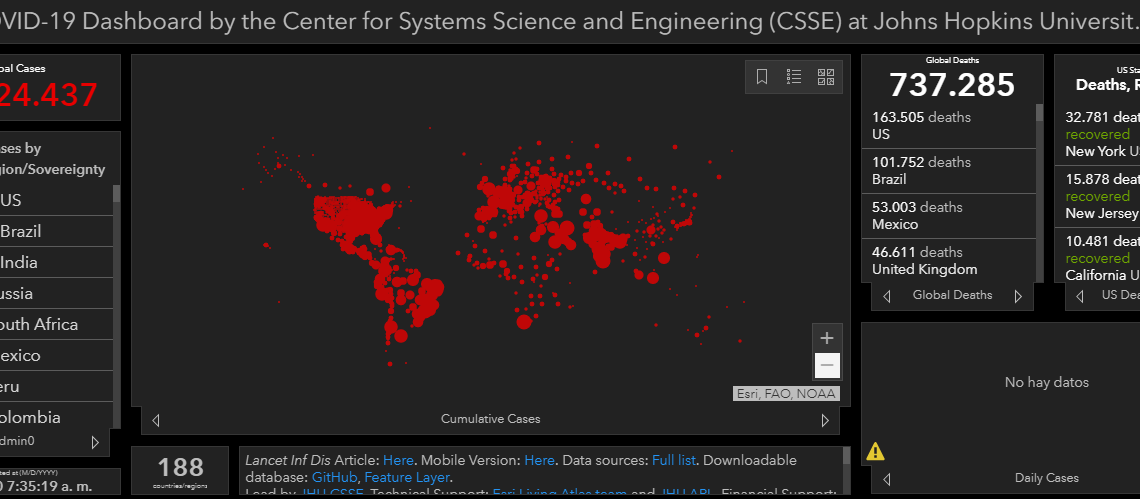1140x499 pixels.
Task: Open the Mobile Version Here link
Action: pos(539,460)
